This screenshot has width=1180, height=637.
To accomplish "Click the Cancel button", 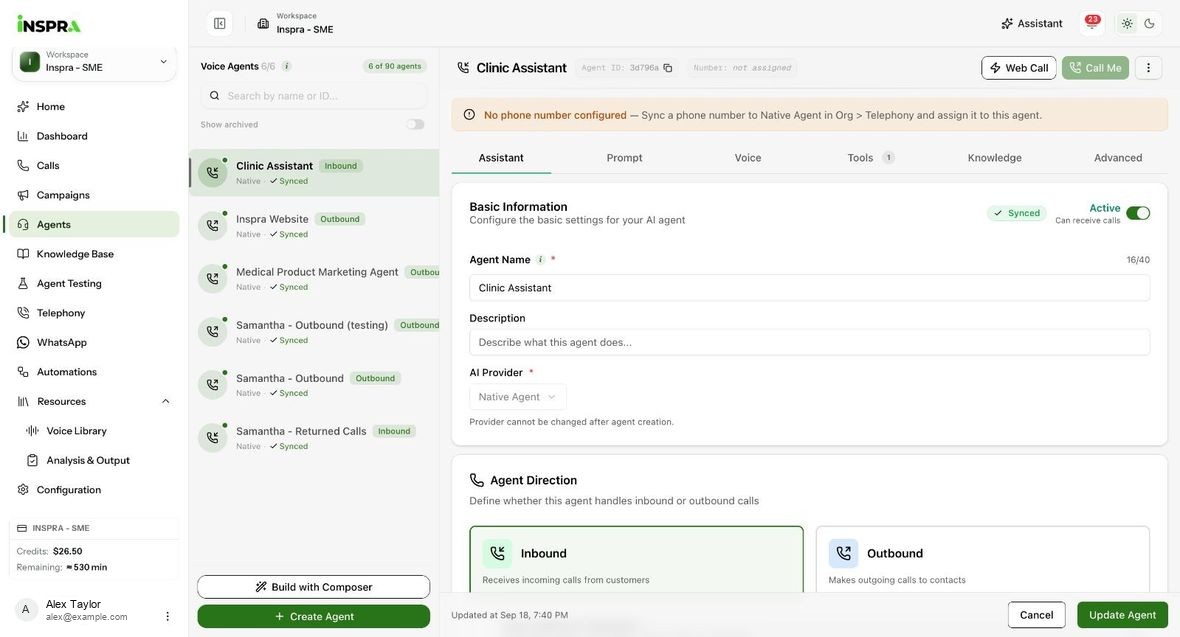I will coord(1036,615).
